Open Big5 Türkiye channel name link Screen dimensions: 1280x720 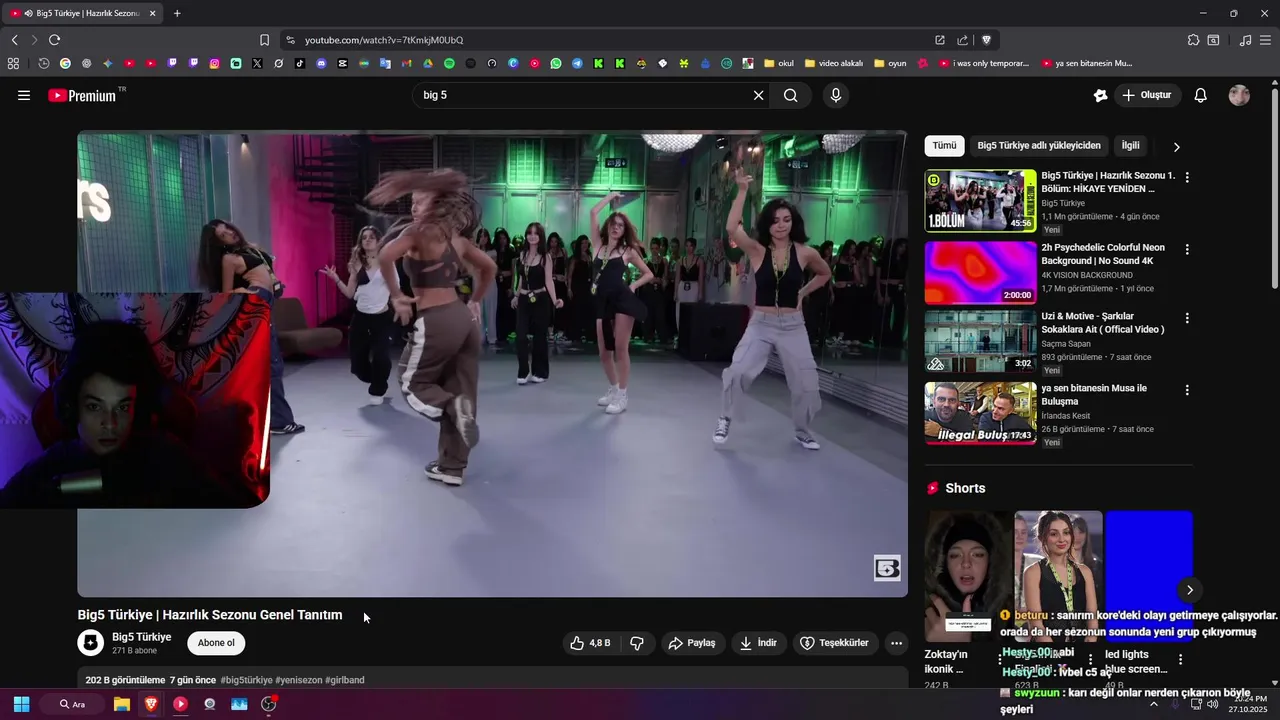tap(141, 637)
